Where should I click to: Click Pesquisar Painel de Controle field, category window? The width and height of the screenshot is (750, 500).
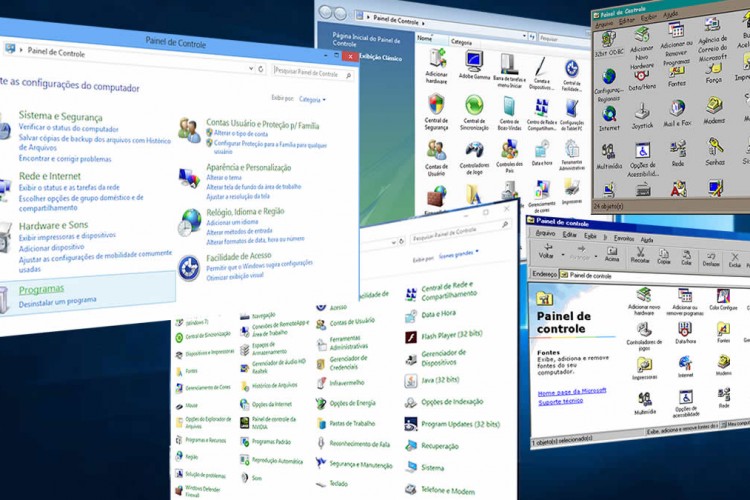313,73
